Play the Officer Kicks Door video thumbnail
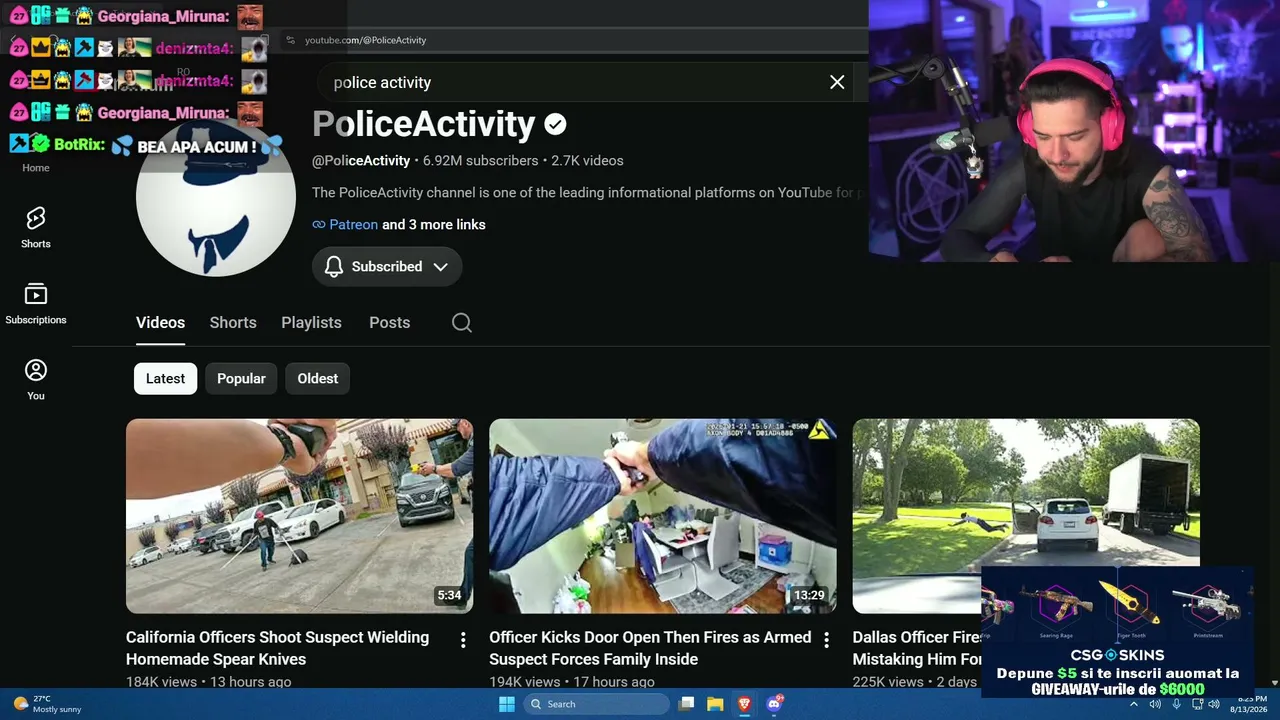The image size is (1280, 720). [x=663, y=516]
